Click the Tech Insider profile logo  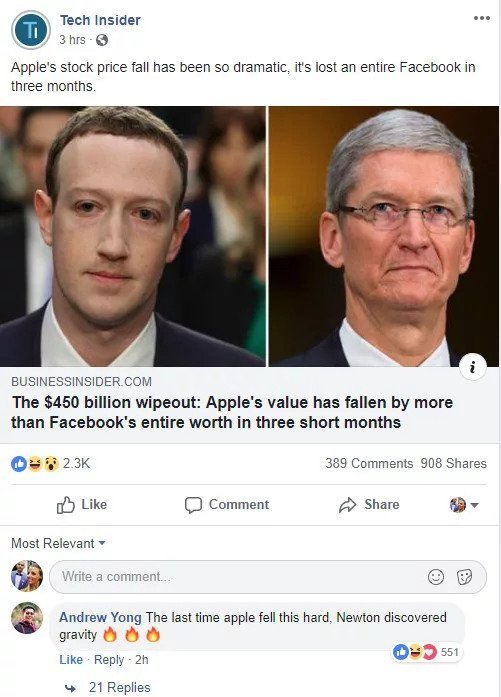(31, 30)
